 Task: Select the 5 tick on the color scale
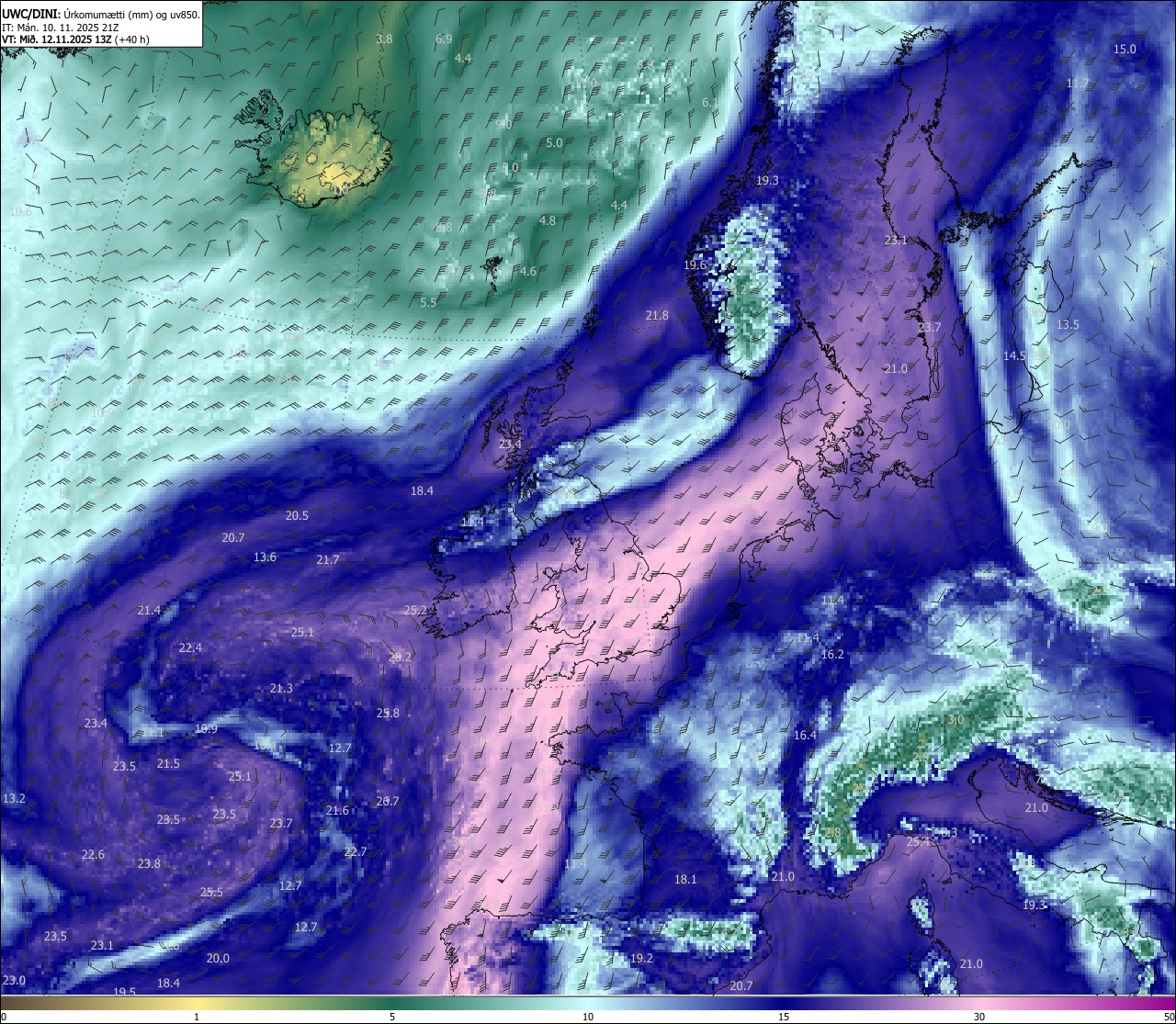pyautogui.click(x=392, y=1017)
